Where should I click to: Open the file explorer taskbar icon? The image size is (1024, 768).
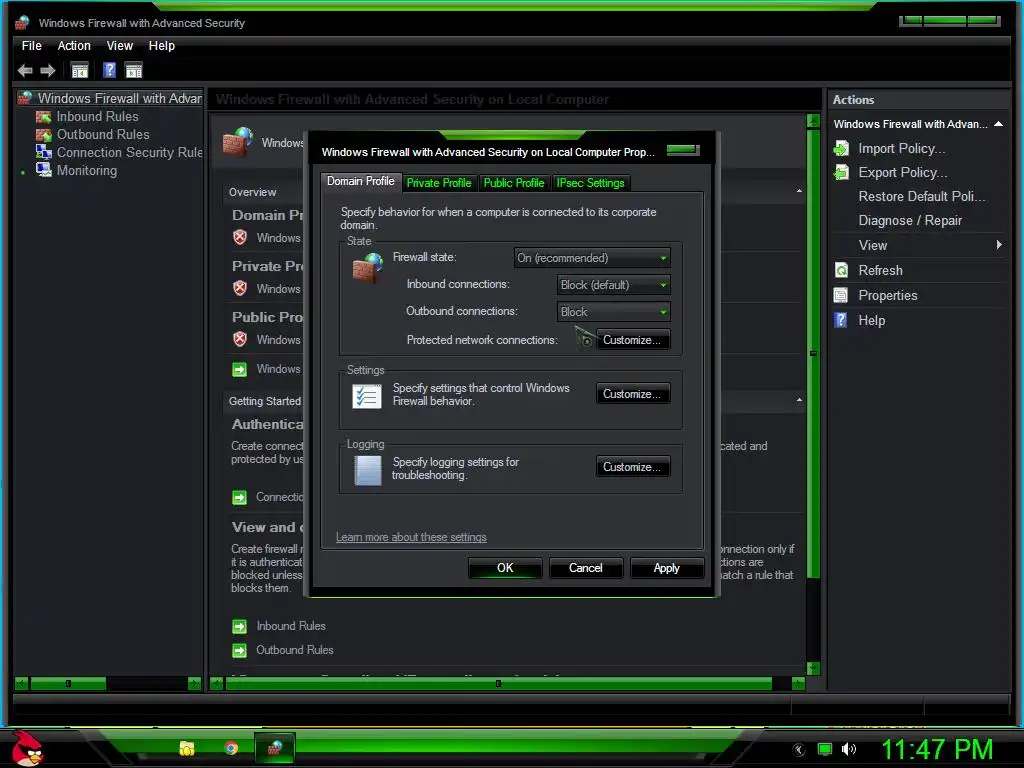click(187, 748)
